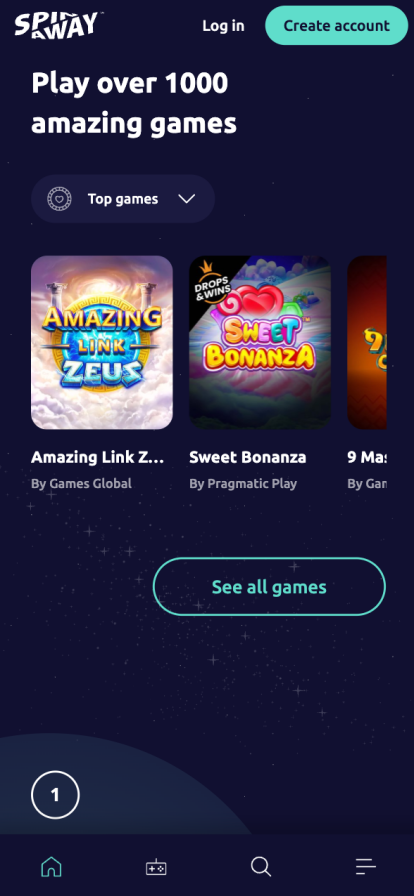This screenshot has height=896, width=414.
Task: Open the game controller icon in bottom bar
Action: tap(156, 867)
